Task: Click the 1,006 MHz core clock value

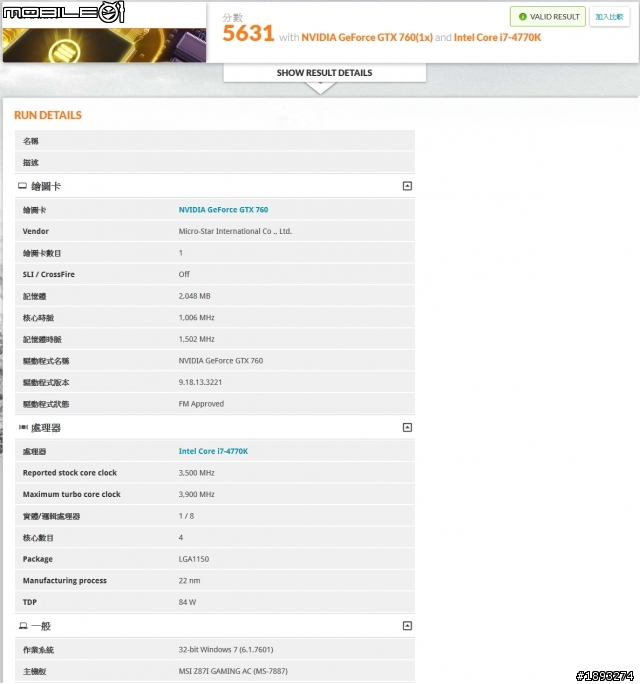Action: [196, 318]
